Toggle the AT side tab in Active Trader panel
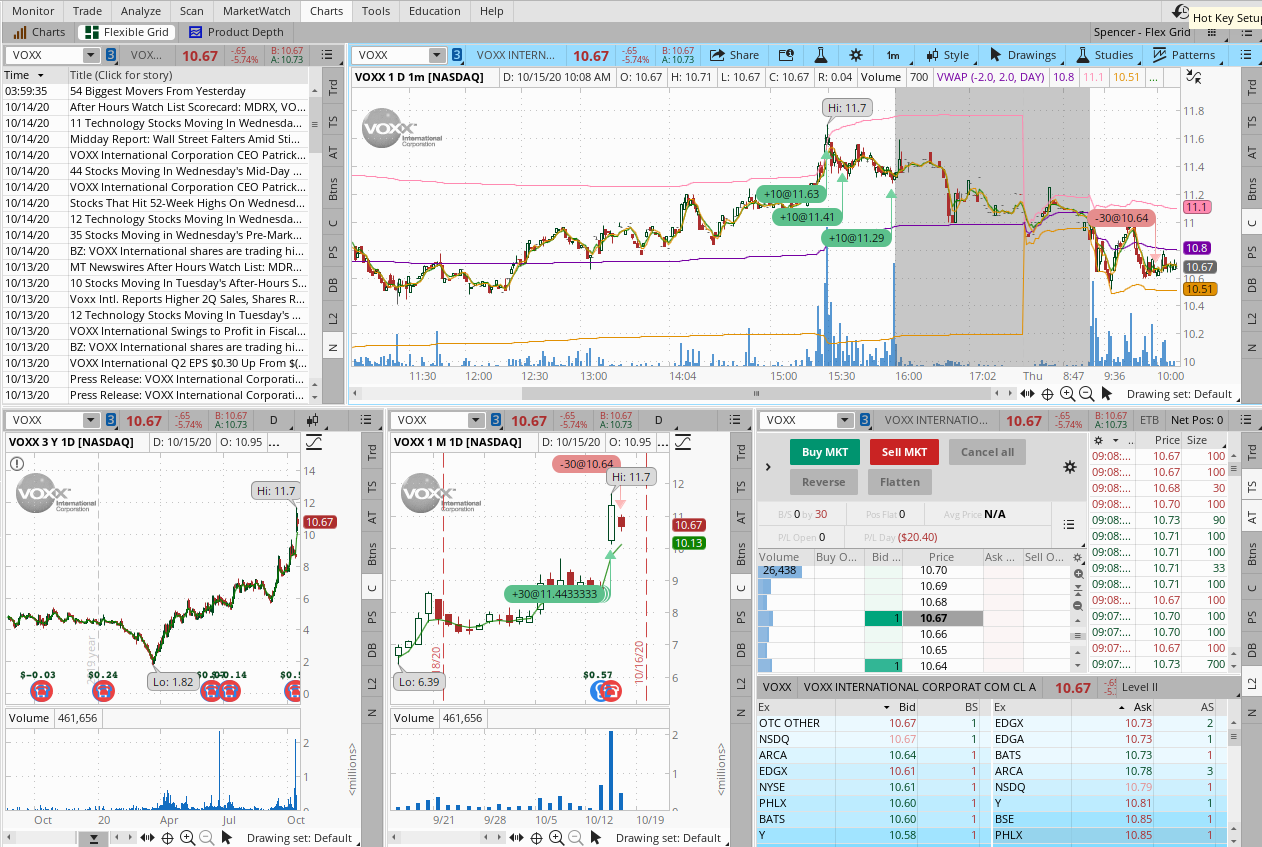1262x847 pixels. pyautogui.click(x=1250, y=518)
